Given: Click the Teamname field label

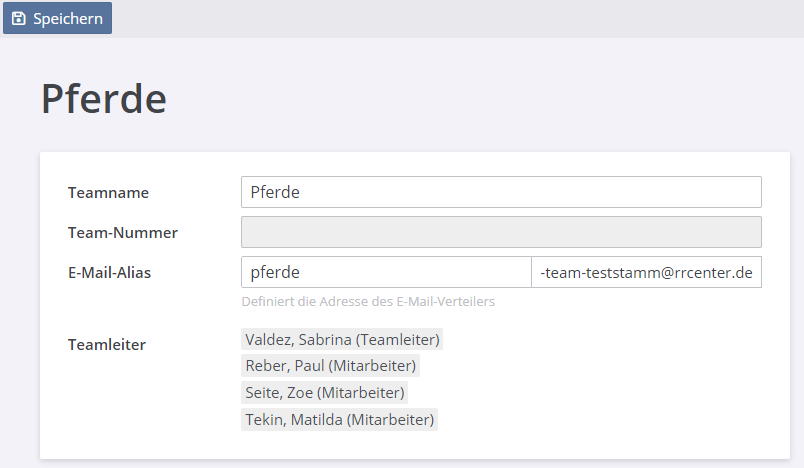Looking at the screenshot, I should [108, 193].
